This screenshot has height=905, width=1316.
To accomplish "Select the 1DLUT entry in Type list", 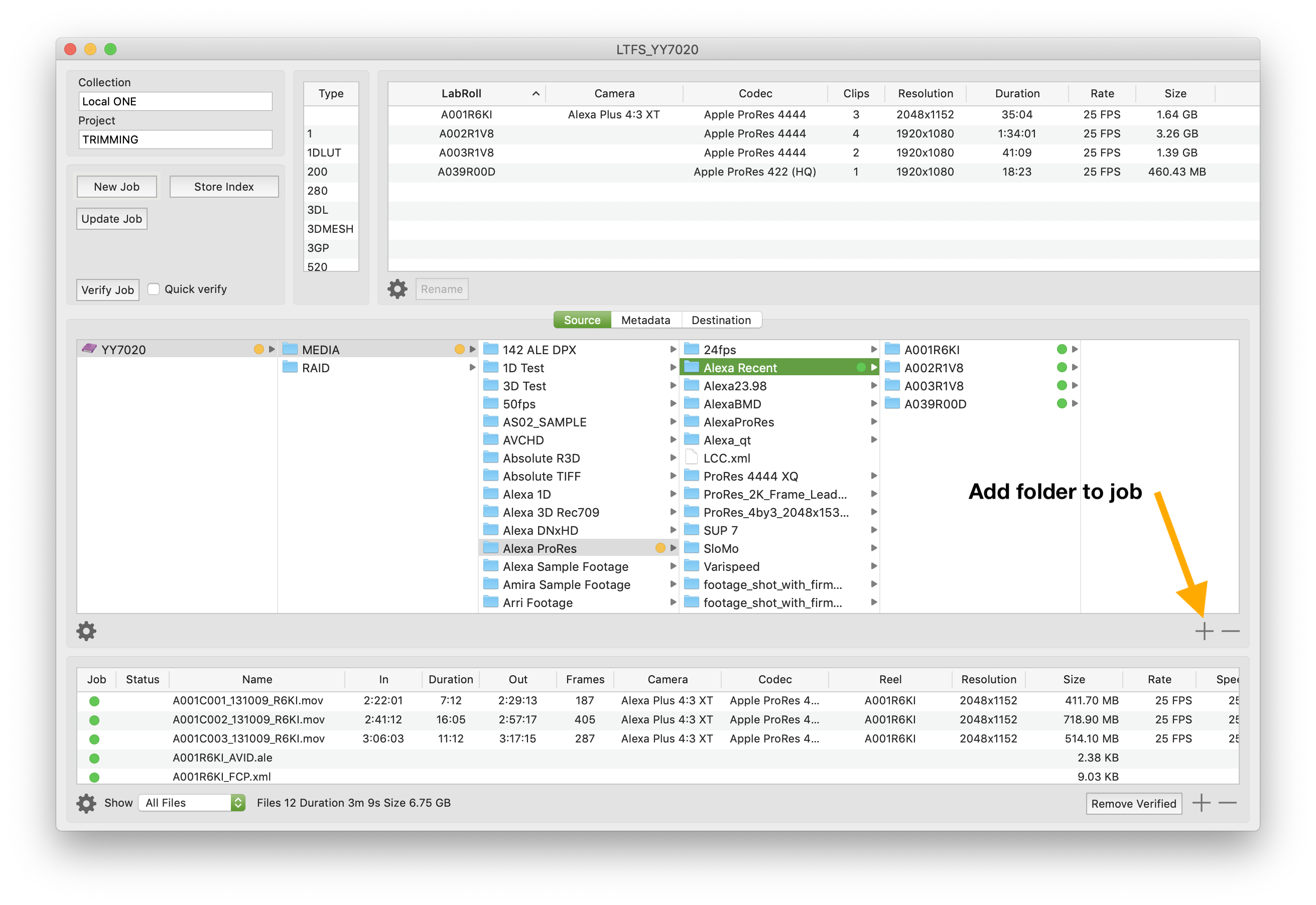I will [x=331, y=153].
